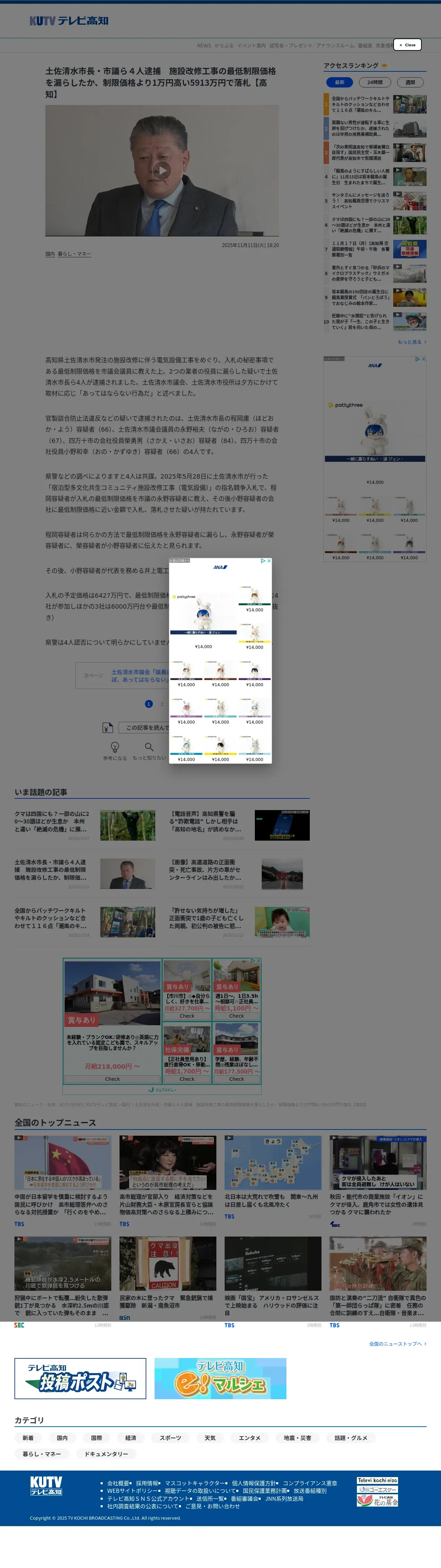
Task: Close the overlay with the Close button
Action: (407, 45)
